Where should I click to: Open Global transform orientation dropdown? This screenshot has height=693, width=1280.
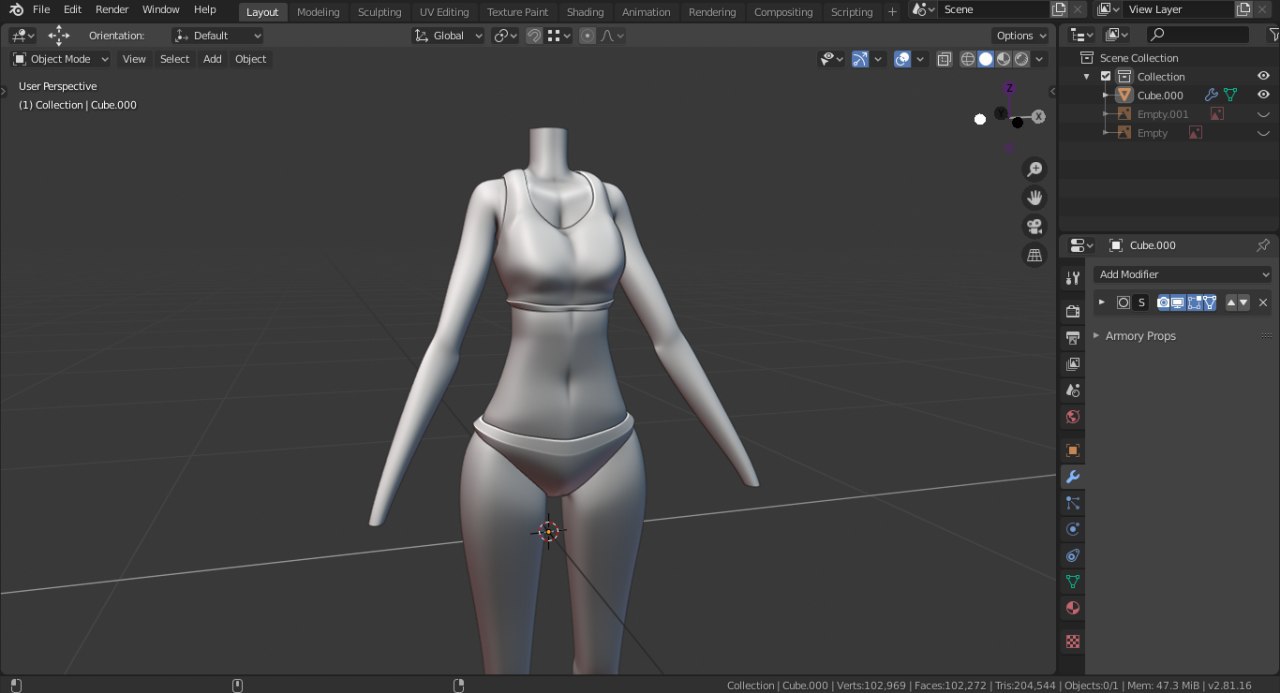448,35
